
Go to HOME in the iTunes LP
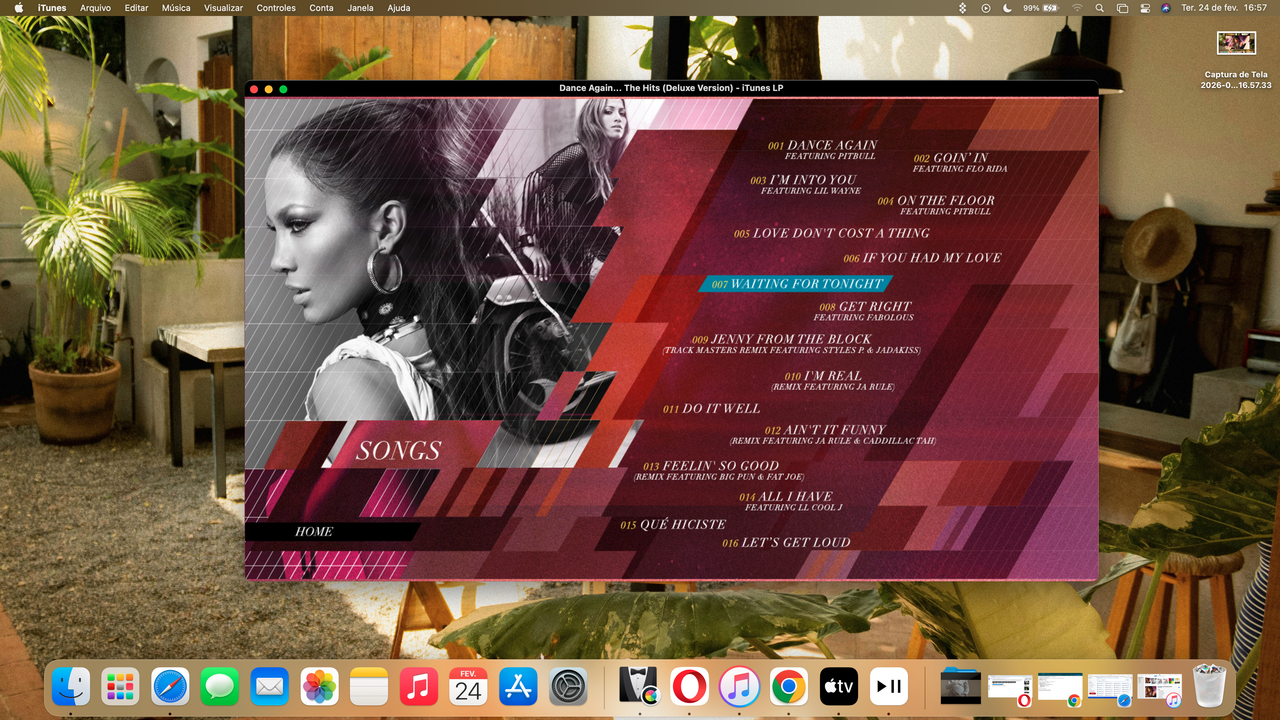click(314, 532)
